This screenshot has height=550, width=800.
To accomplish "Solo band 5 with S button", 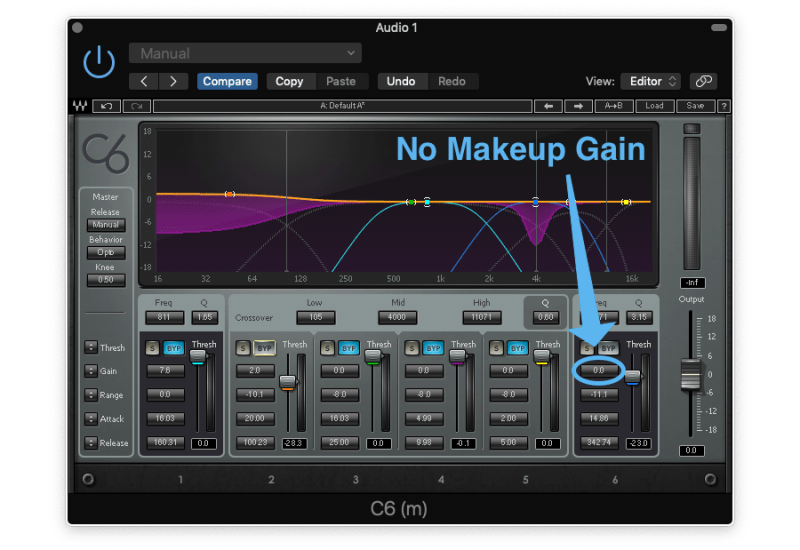I will [496, 348].
